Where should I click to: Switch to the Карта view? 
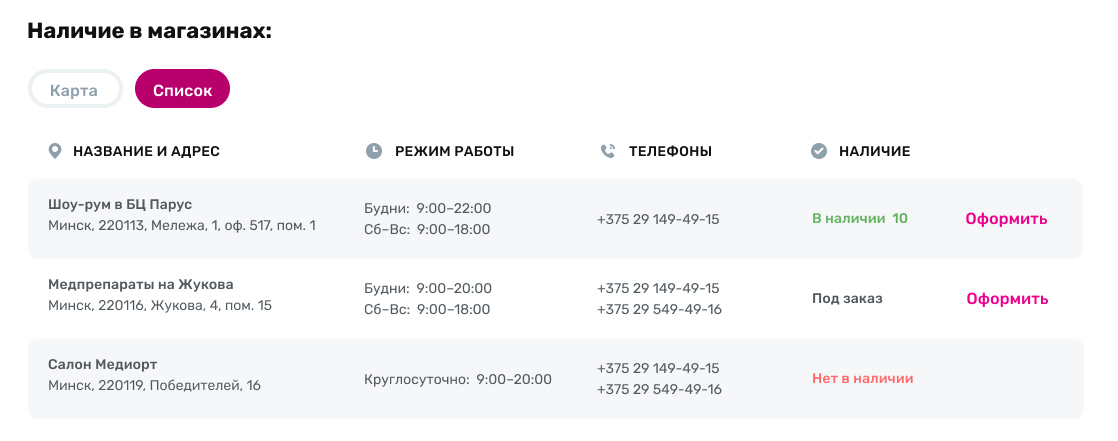pos(75,90)
